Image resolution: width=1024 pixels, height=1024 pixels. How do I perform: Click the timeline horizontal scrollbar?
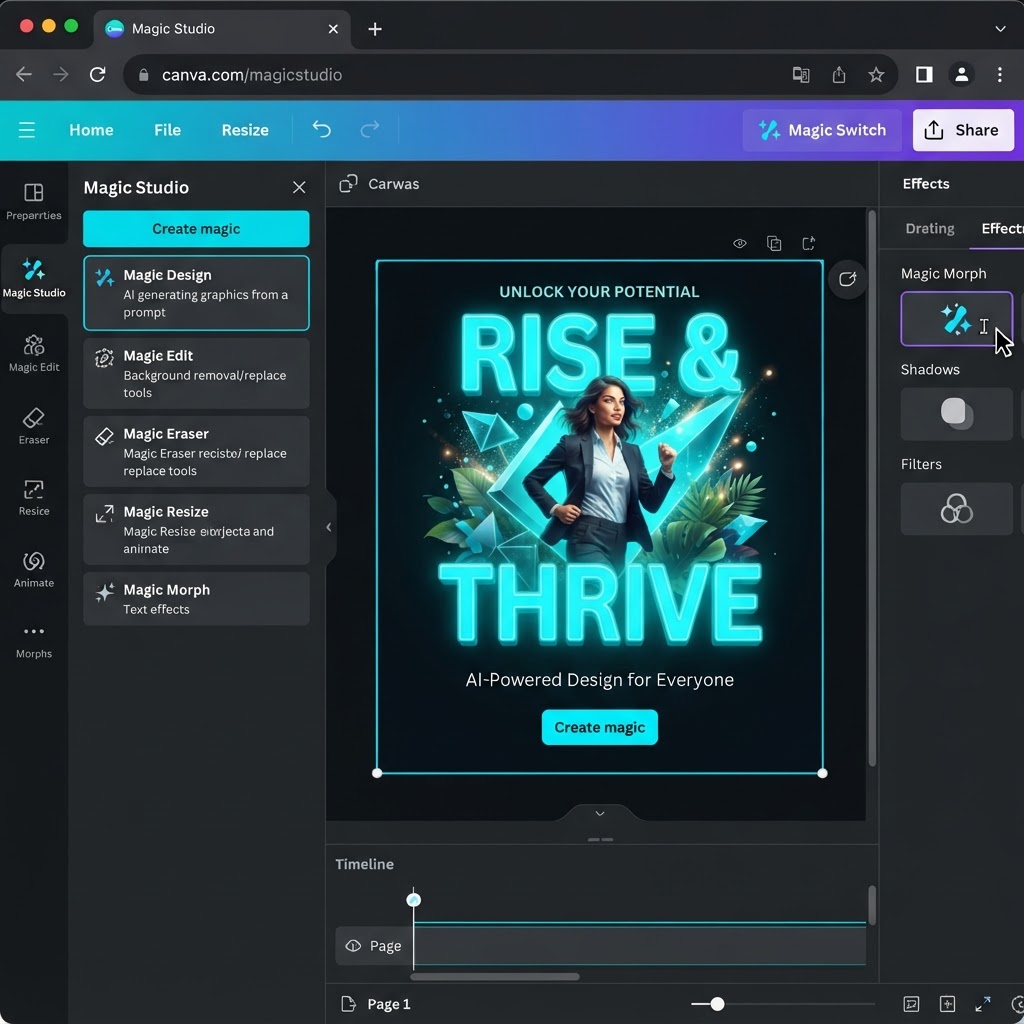point(494,977)
